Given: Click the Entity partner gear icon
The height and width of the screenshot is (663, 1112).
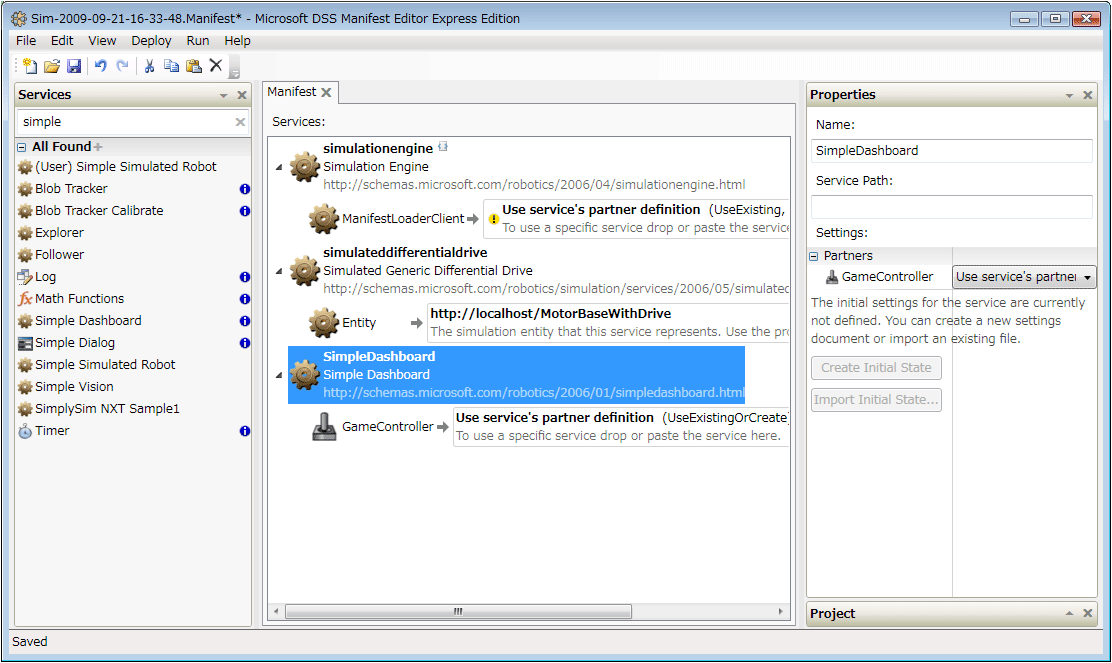Looking at the screenshot, I should point(323,323).
